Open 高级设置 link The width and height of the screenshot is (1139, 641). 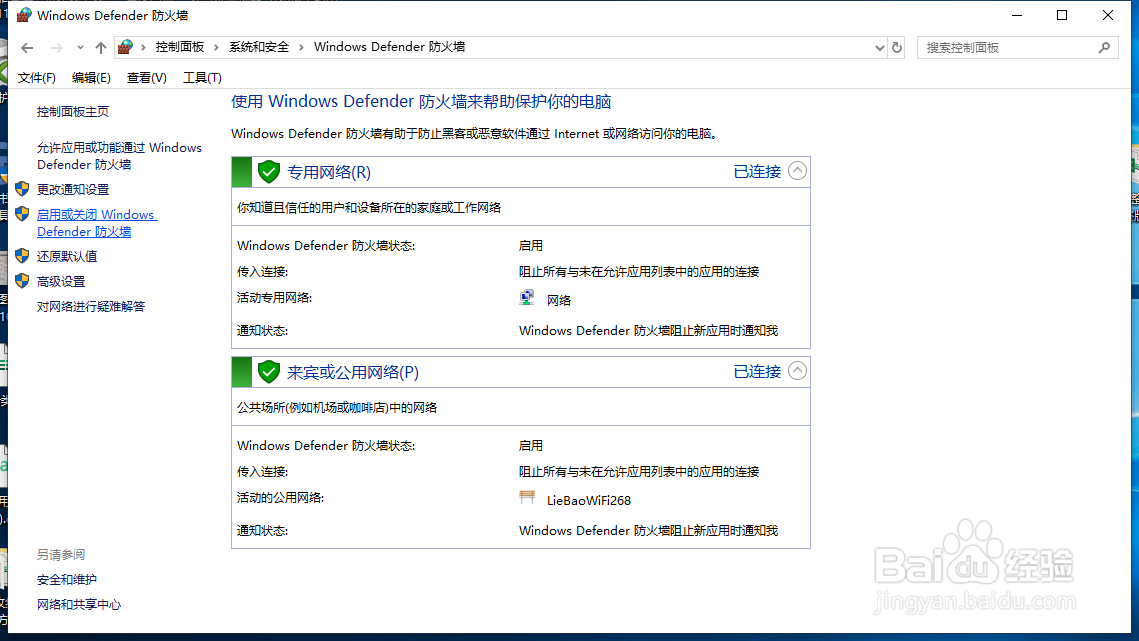(x=61, y=282)
